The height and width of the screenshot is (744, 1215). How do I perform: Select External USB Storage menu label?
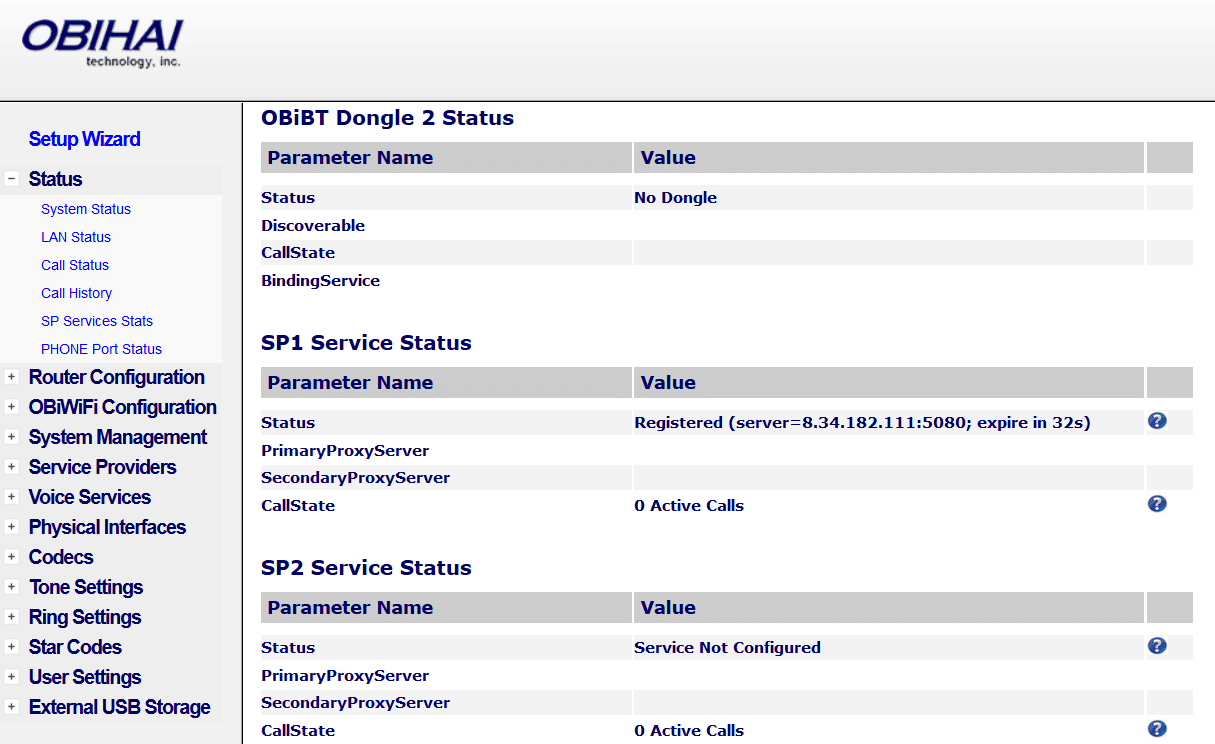click(x=120, y=707)
